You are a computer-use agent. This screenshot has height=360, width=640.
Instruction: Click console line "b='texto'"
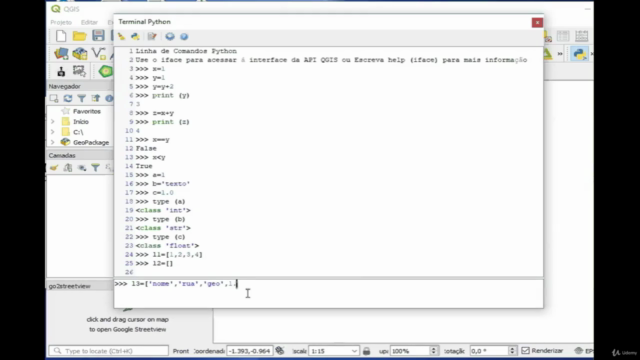(x=171, y=184)
